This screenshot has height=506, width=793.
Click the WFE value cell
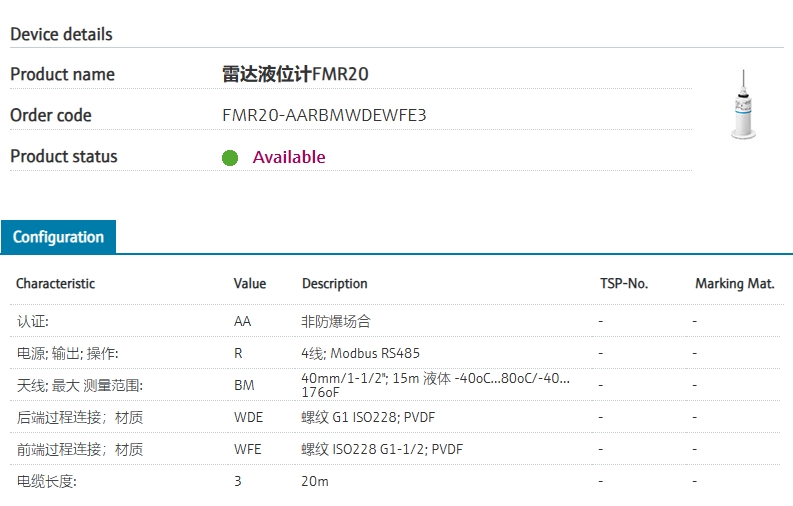click(x=248, y=449)
